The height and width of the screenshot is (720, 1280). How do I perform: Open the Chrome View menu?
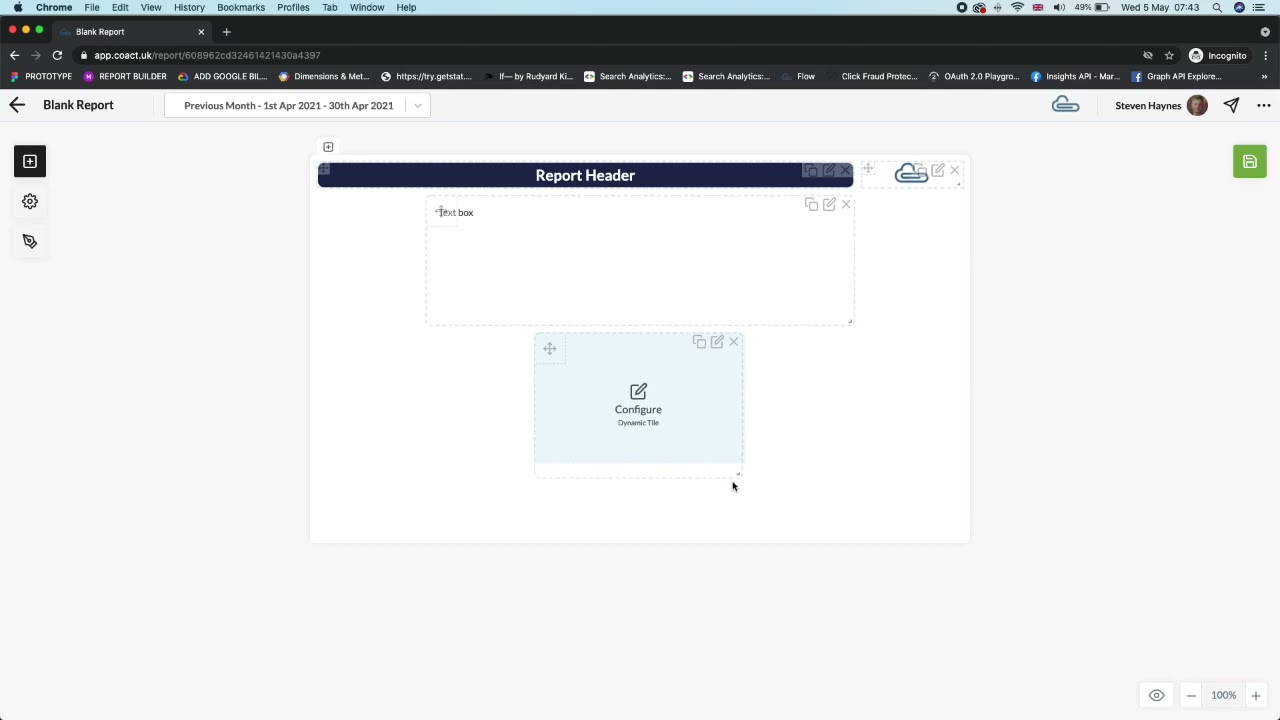pos(151,7)
